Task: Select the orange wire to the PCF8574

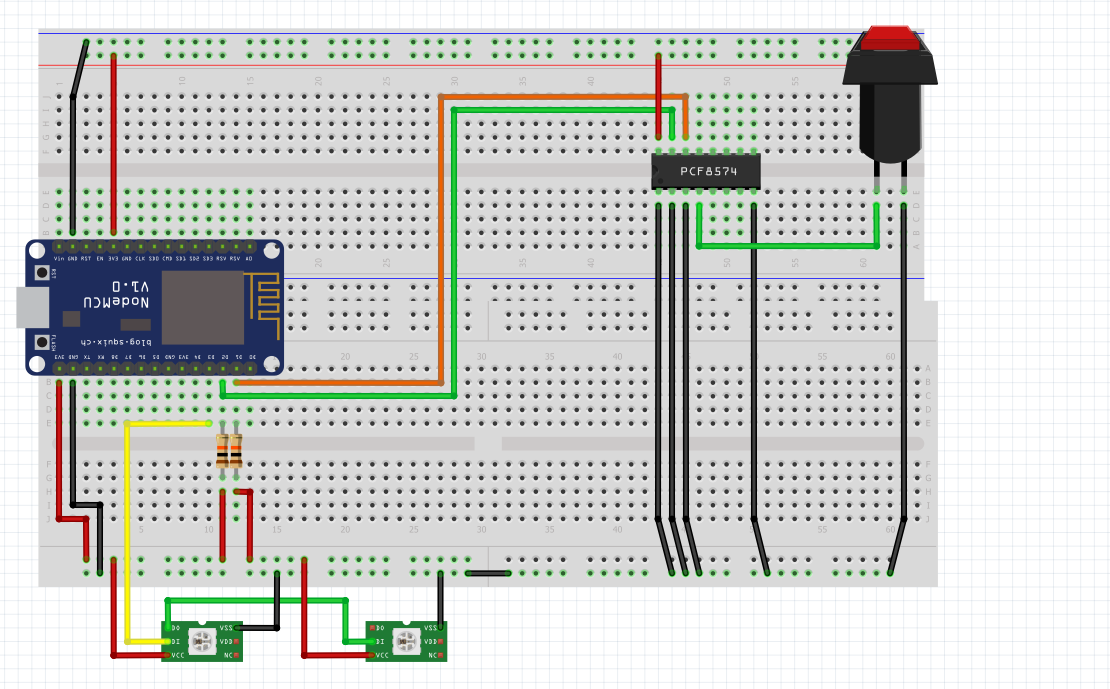Action: 441,241
